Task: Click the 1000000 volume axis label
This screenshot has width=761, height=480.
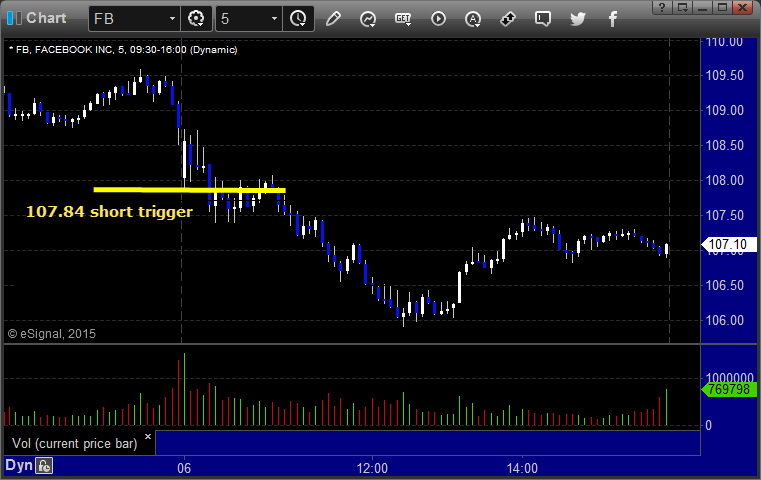Action: (729, 378)
